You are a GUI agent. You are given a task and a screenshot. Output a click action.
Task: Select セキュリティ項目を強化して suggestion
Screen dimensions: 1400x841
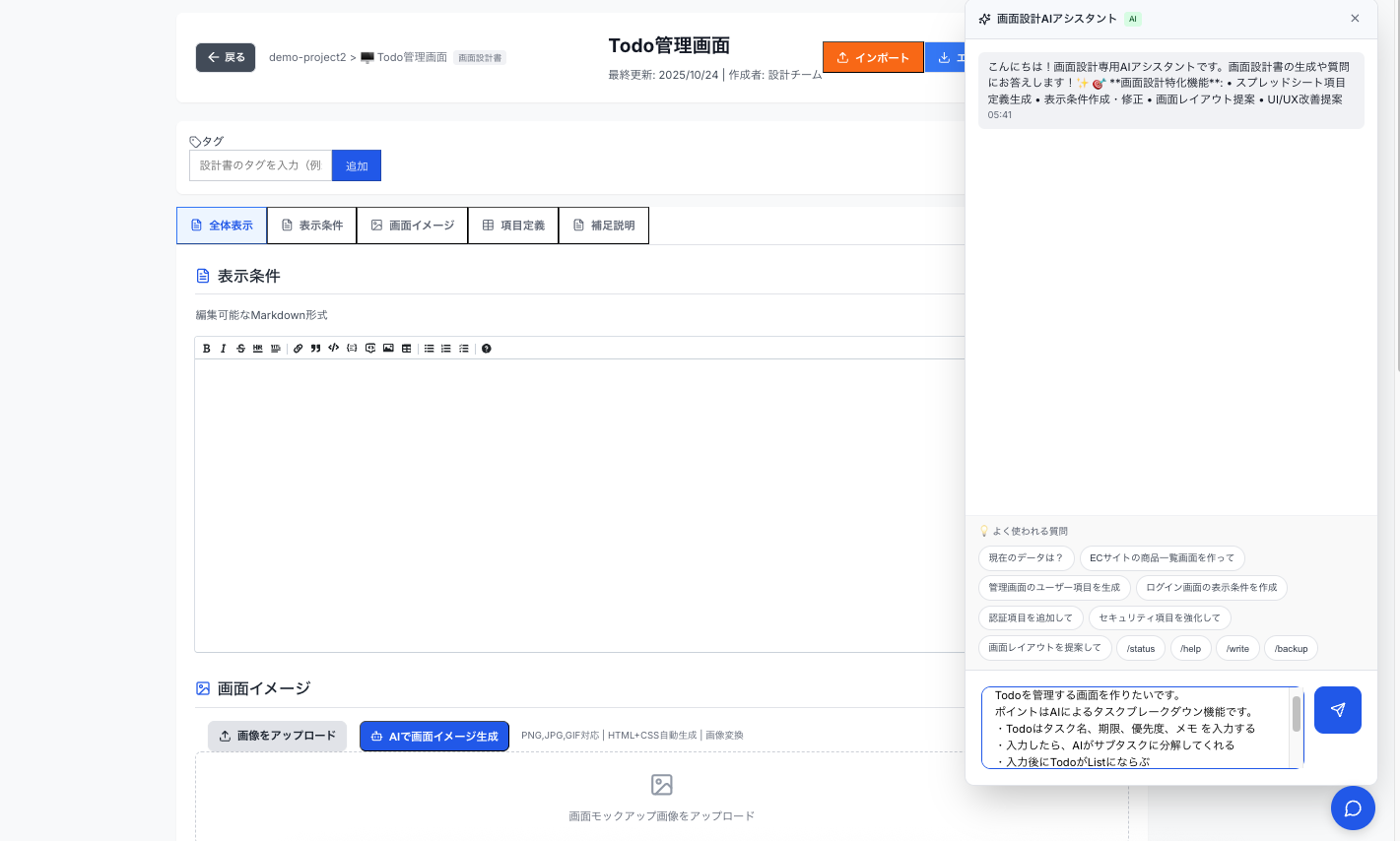click(x=1160, y=618)
